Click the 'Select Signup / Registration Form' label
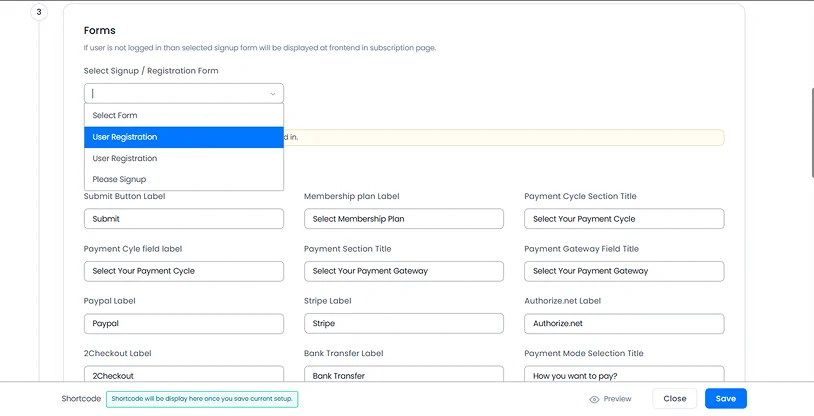The height and width of the screenshot is (416, 814). (x=151, y=71)
